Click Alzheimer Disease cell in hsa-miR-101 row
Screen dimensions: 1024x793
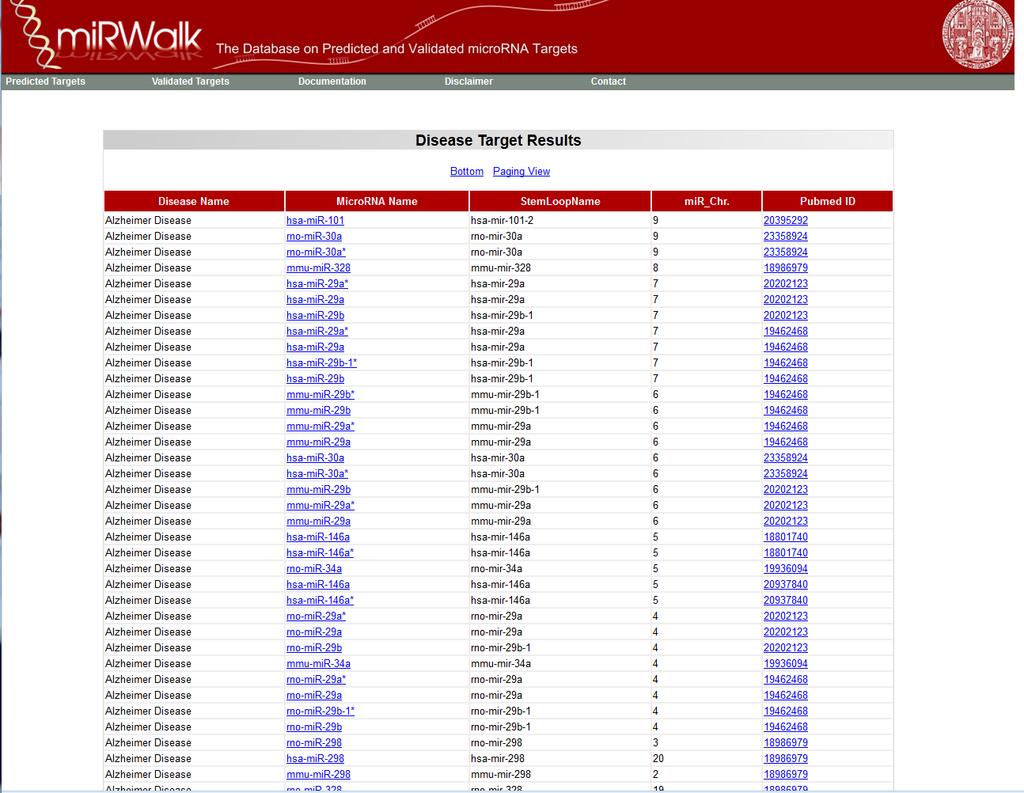click(x=148, y=221)
